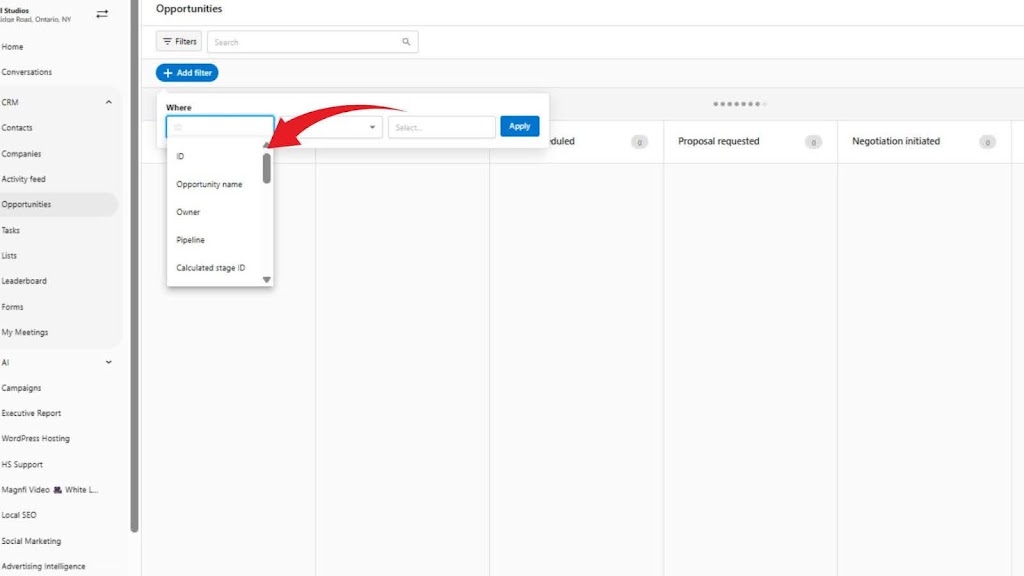Click the Proposal requested count badge

[813, 142]
